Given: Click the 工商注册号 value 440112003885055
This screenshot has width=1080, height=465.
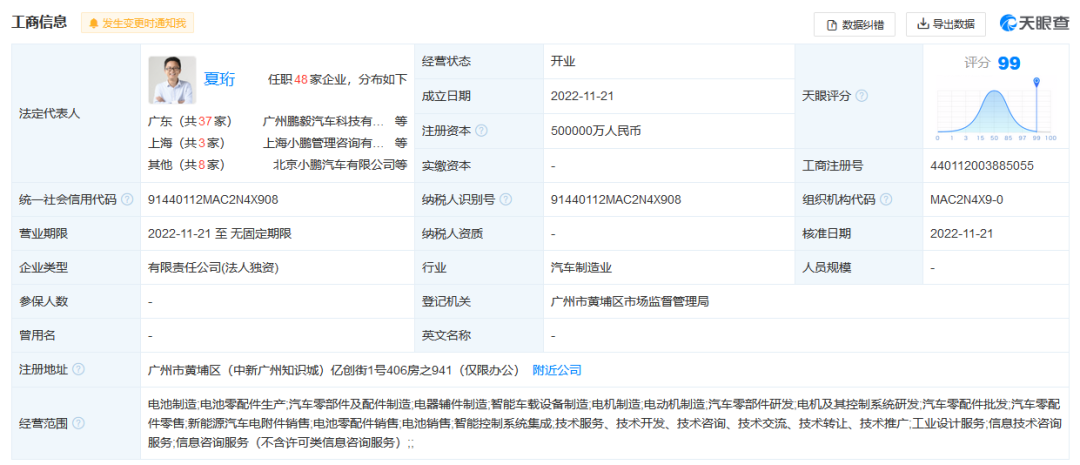Looking at the screenshot, I should tap(982, 165).
